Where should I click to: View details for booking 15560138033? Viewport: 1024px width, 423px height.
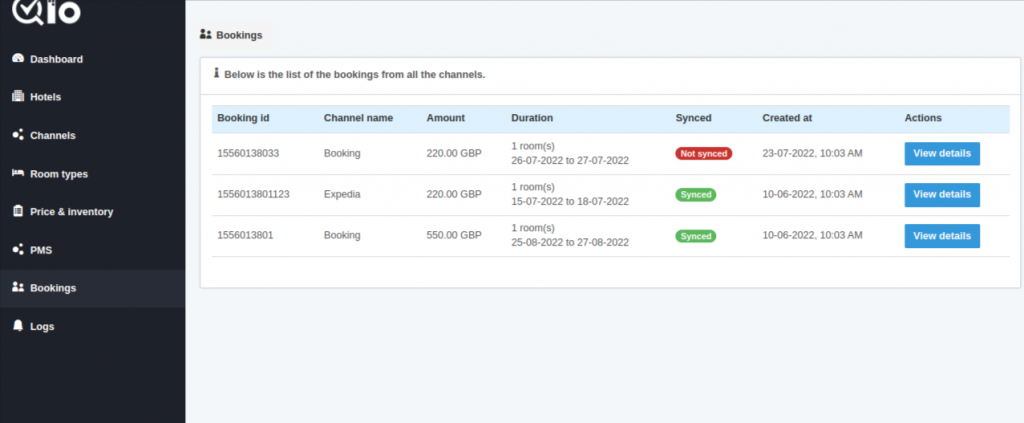[942, 154]
